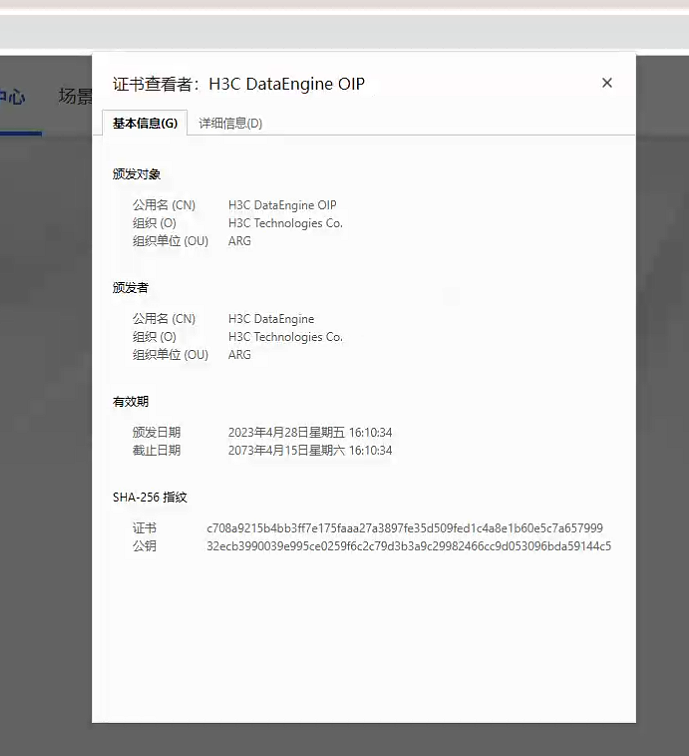Image resolution: width=689 pixels, height=756 pixels.
Task: Click the partially hidden 中心 background tab
Action: coord(12,97)
